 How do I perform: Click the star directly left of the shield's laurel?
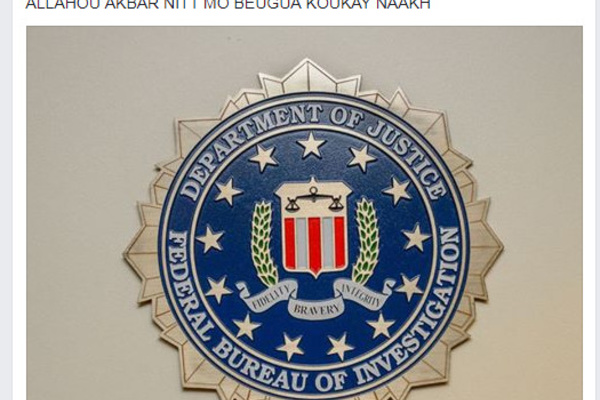[210, 239]
